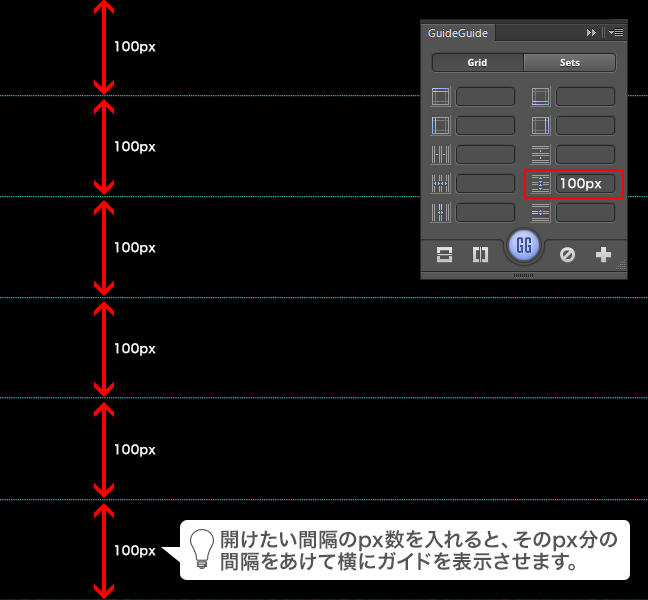Click the number of rows icon

click(x=541, y=155)
